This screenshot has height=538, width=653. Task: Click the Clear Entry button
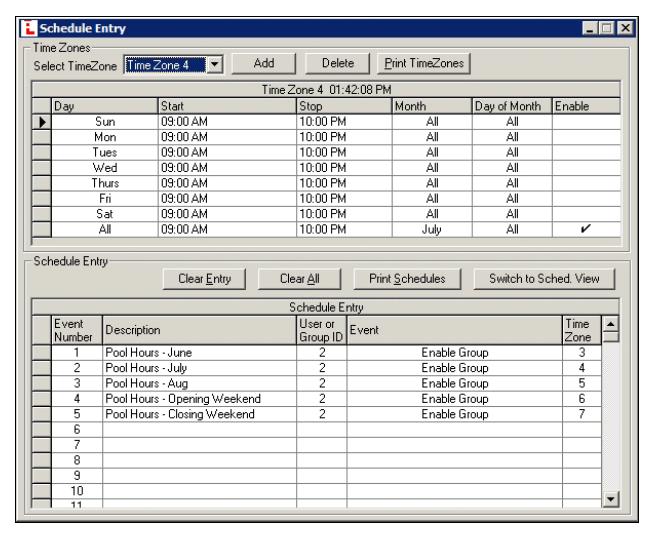pos(204,279)
